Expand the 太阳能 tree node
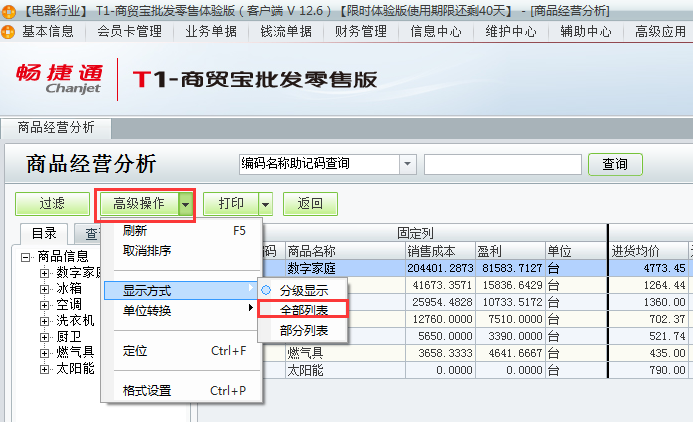 click(x=44, y=369)
